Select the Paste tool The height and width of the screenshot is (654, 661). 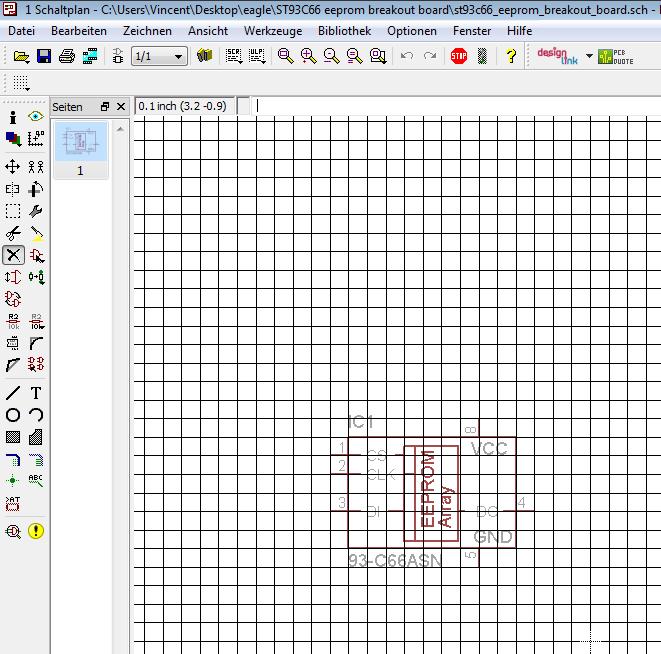click(37, 234)
